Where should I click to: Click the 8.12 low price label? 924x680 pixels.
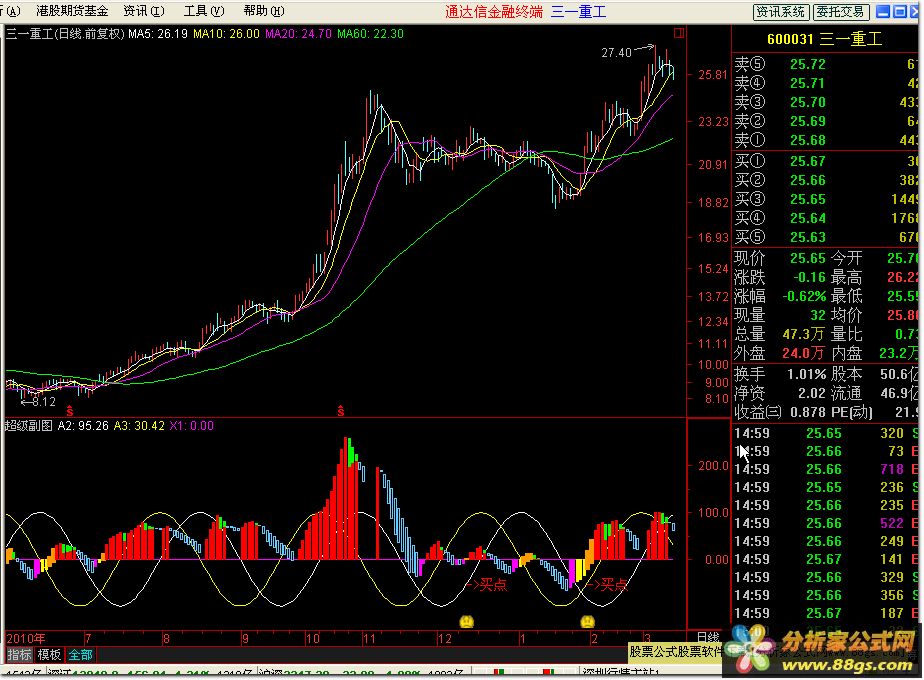coord(44,402)
